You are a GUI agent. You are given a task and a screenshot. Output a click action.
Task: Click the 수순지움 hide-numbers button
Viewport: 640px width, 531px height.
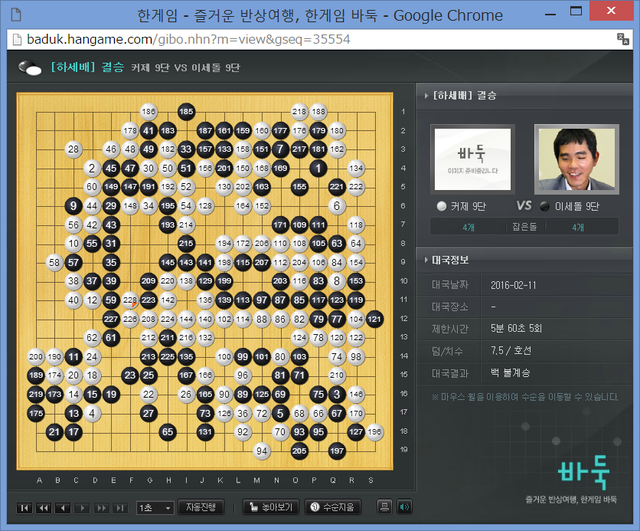pos(333,507)
